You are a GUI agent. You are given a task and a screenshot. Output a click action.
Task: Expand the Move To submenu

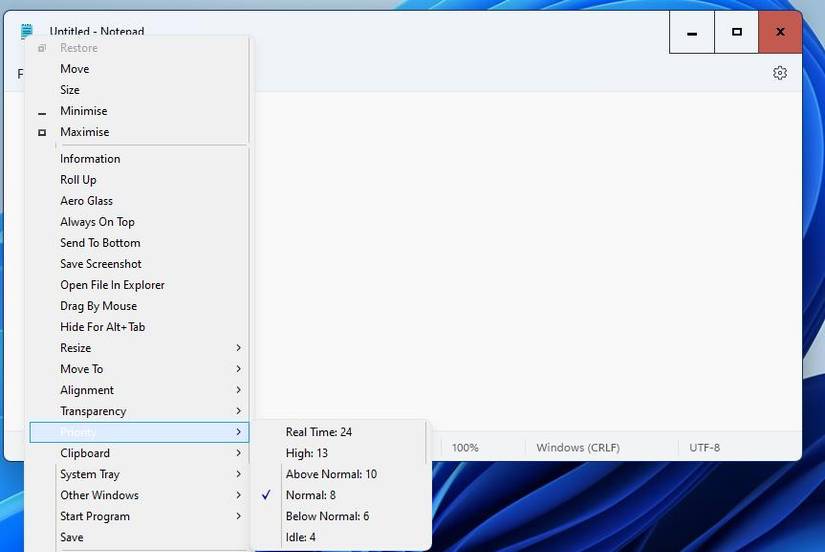pos(139,369)
